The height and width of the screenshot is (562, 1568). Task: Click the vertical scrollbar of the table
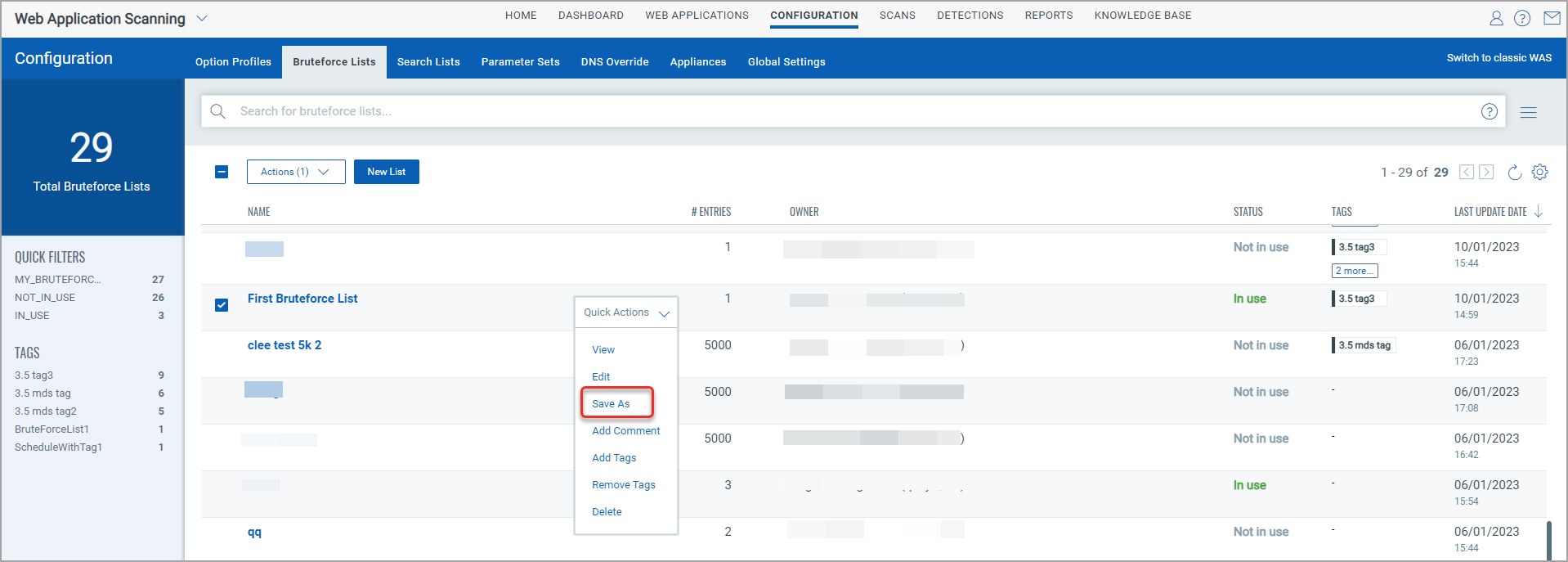coord(1549,540)
